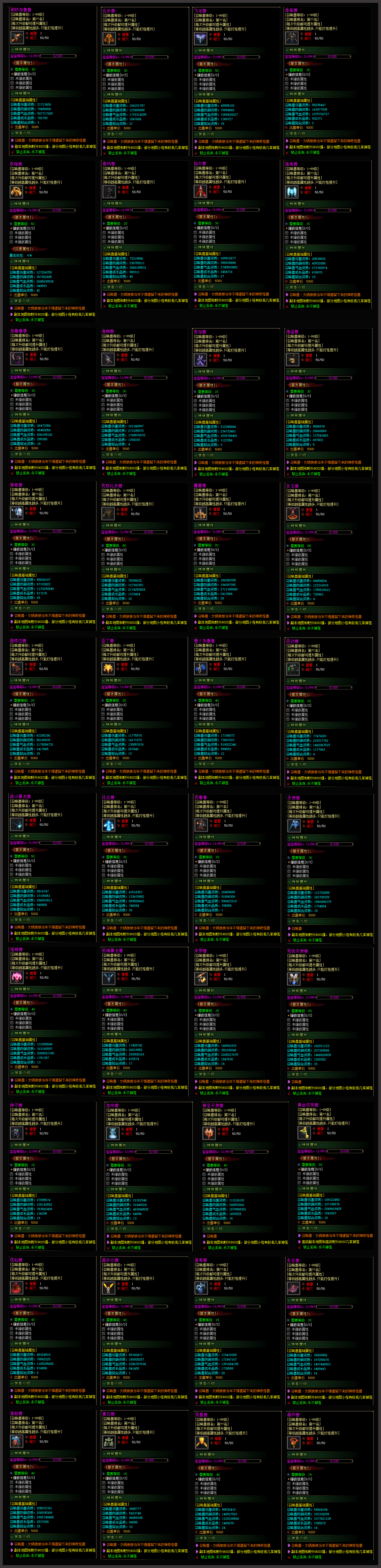Select the blue crystal icon in 比丘兽 card

point(108,825)
